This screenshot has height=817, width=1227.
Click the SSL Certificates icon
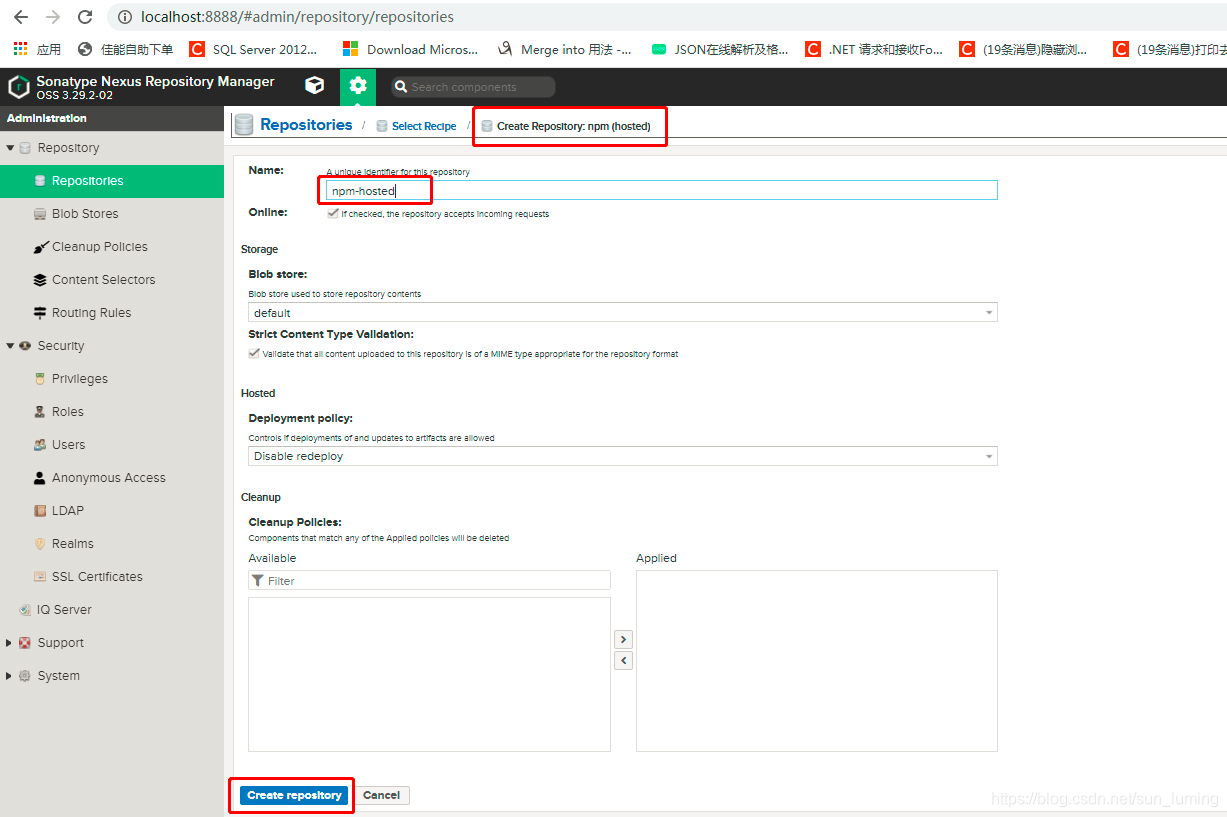click(x=40, y=577)
